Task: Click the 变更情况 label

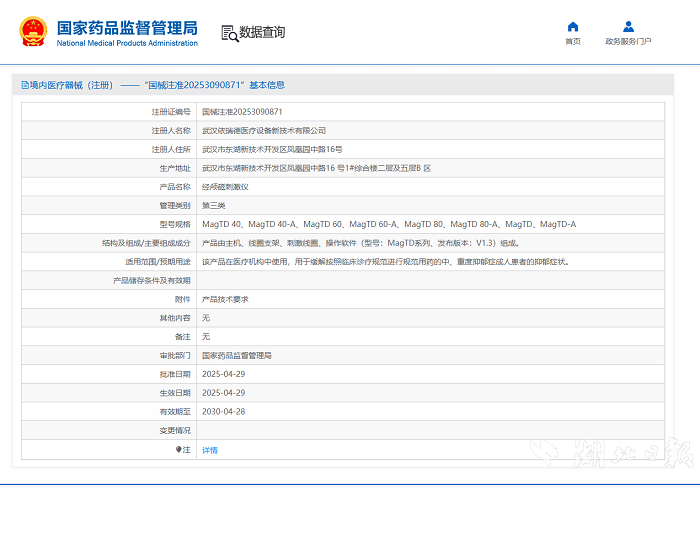Action: pos(175,430)
